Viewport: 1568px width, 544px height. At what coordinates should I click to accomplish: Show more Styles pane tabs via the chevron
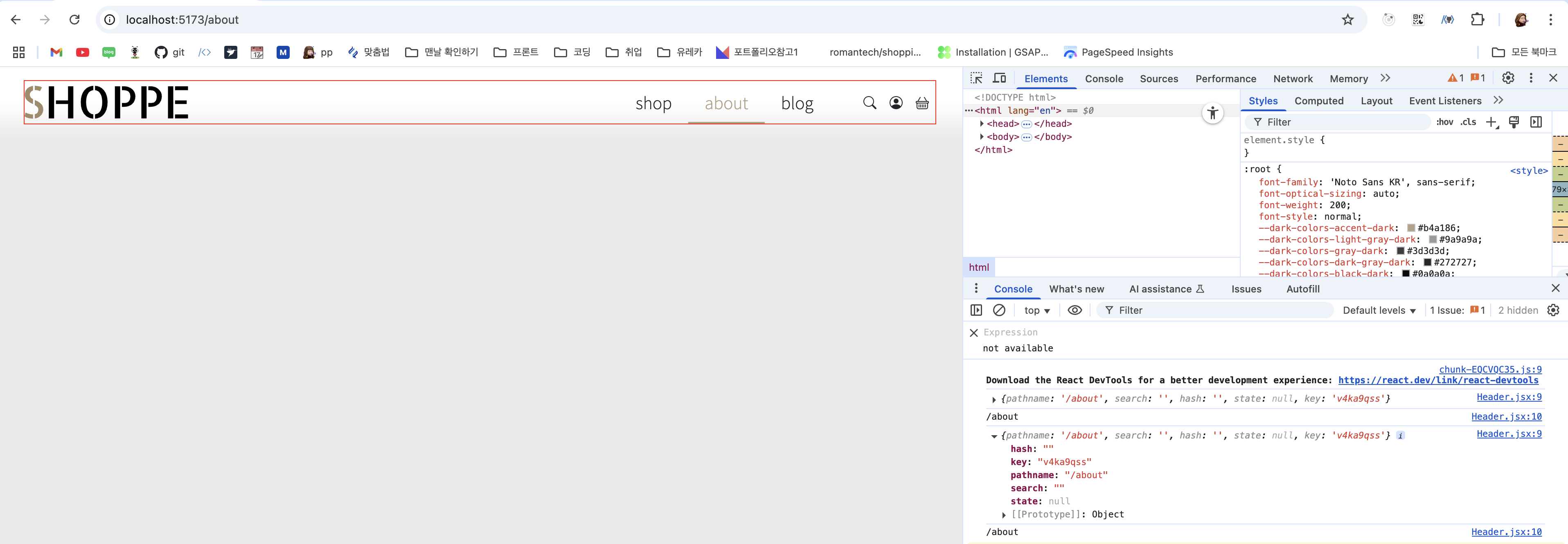[x=1498, y=100]
